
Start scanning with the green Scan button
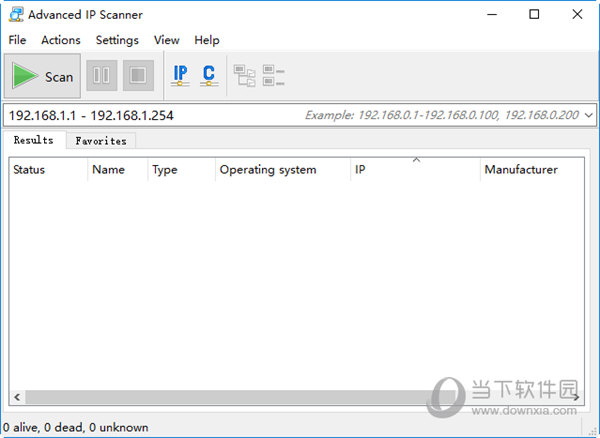42,76
